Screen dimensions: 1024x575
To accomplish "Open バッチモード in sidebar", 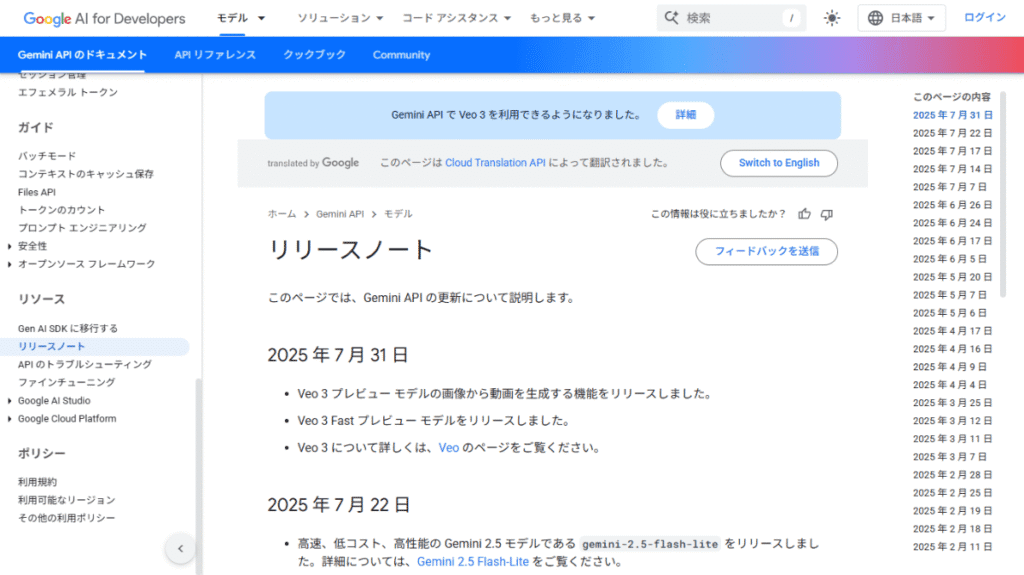I will coord(47,156).
